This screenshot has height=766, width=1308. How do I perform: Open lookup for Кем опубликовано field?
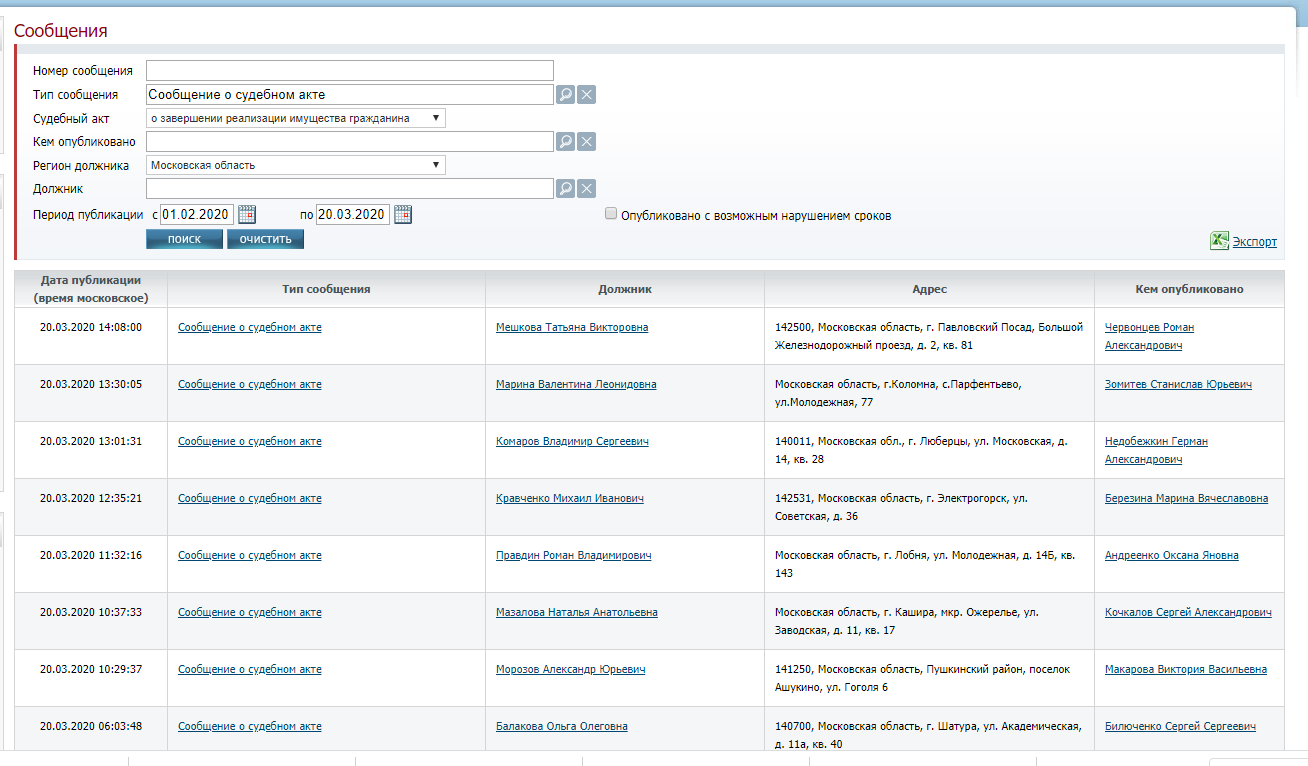566,142
